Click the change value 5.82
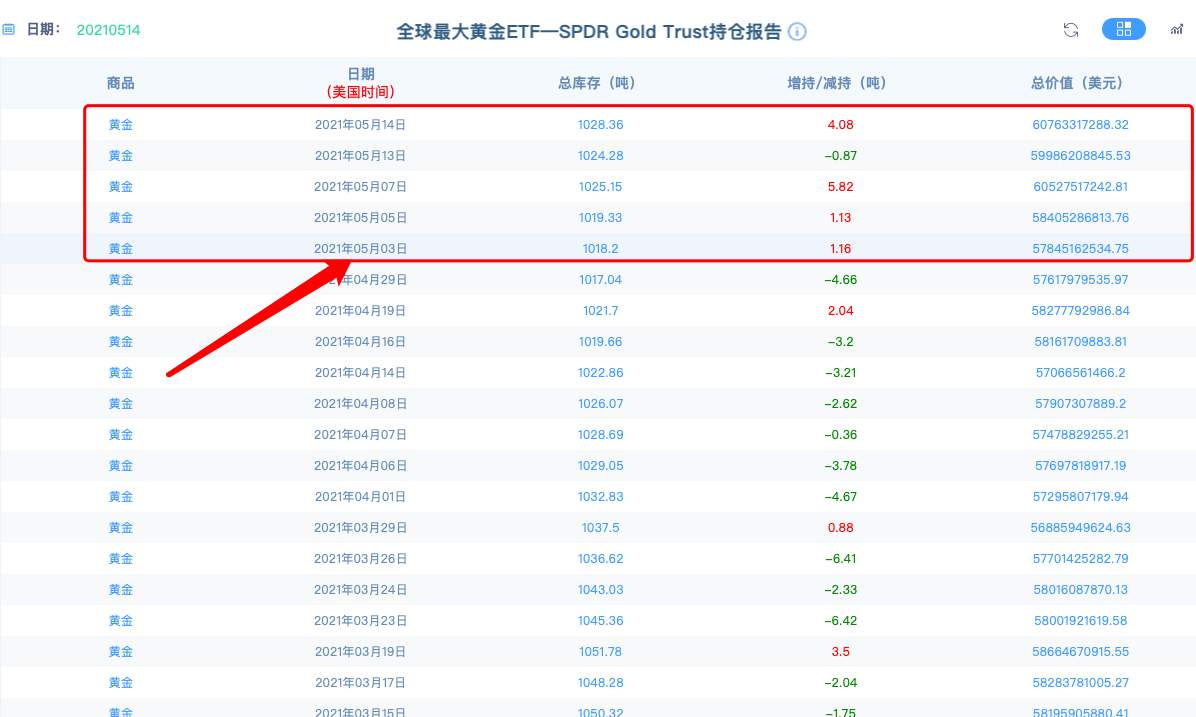1196x717 pixels. [x=840, y=187]
